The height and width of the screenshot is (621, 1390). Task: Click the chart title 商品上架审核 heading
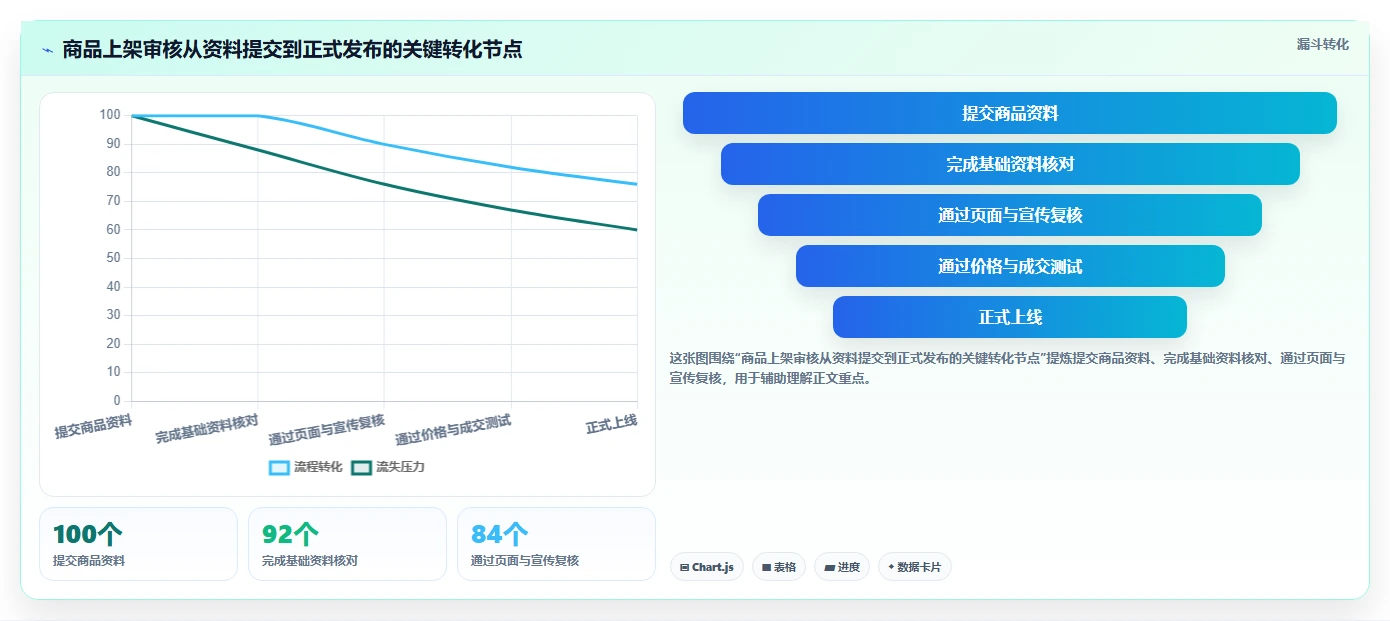pyautogui.click(x=292, y=49)
